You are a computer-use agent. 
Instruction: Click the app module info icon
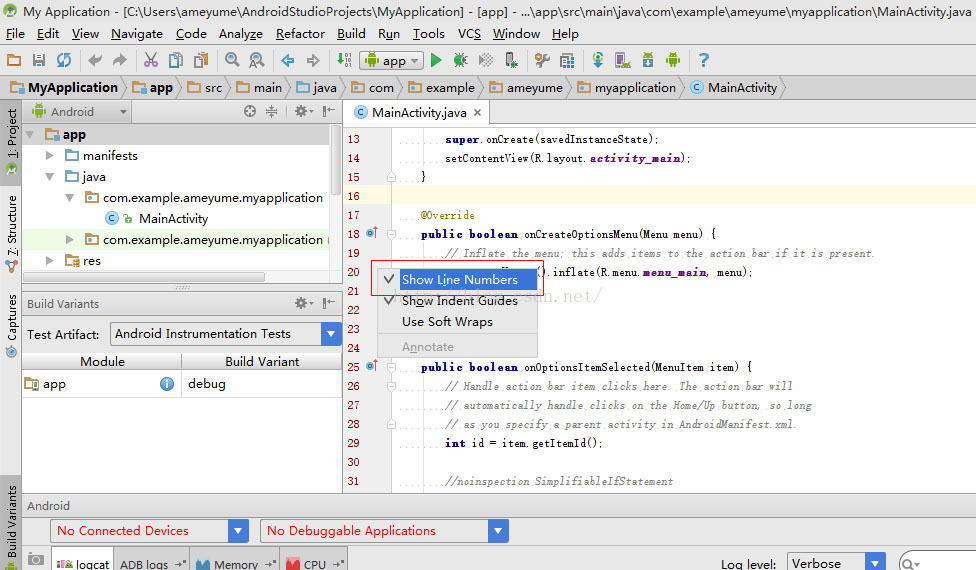click(x=167, y=384)
